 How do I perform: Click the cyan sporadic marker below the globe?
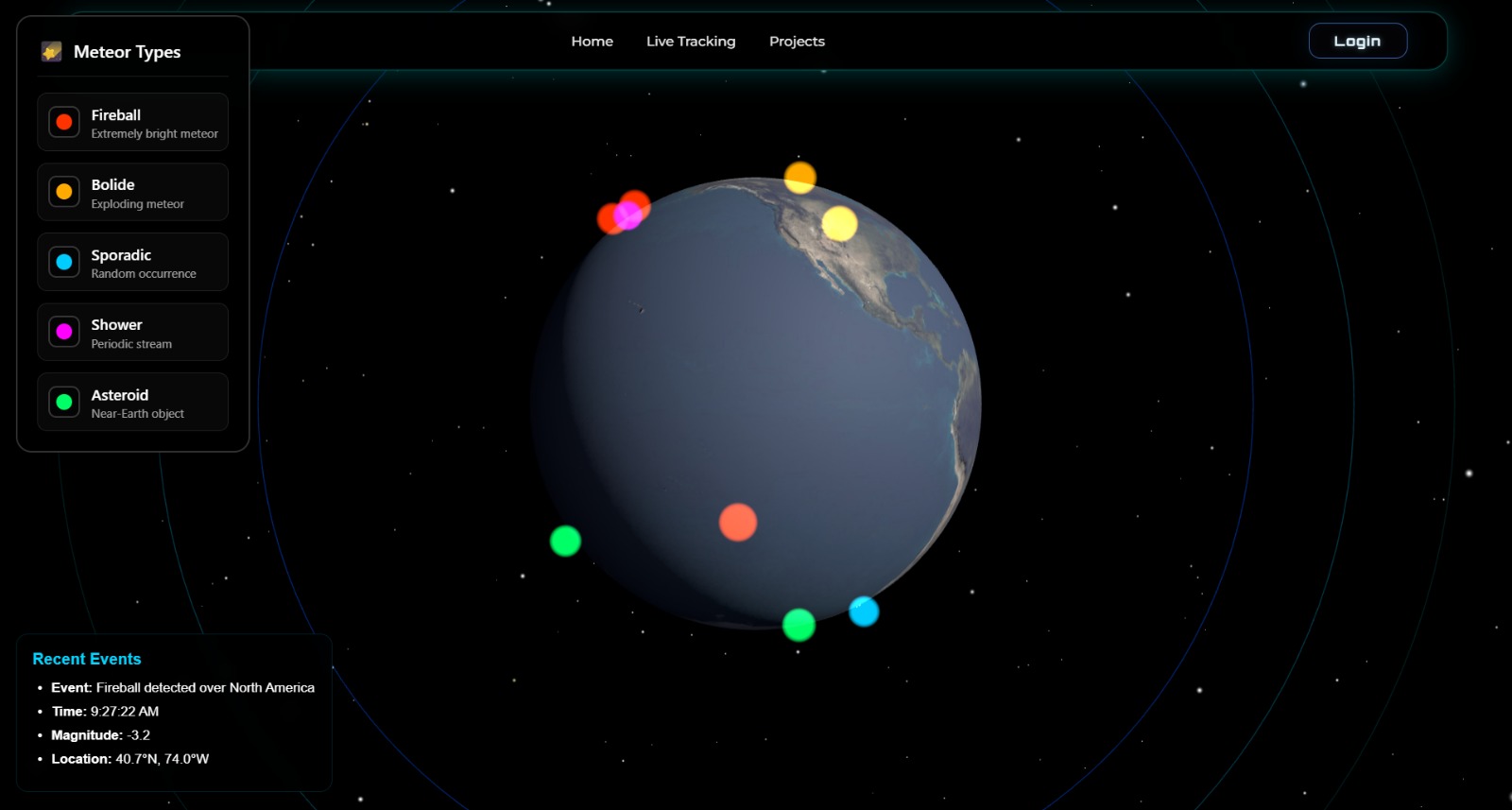(864, 612)
